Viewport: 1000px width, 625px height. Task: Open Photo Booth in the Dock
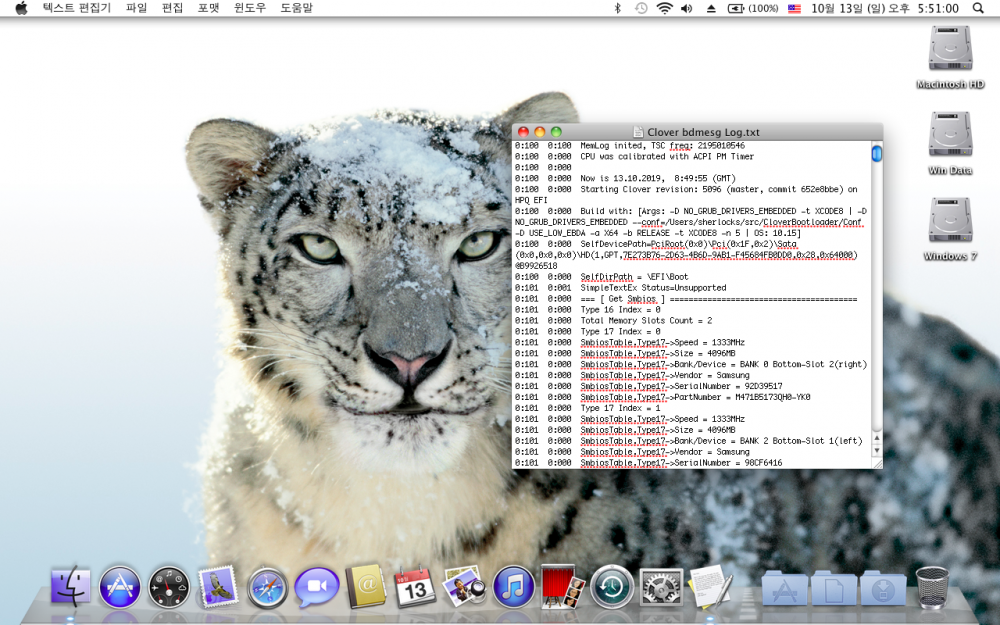pos(562,586)
